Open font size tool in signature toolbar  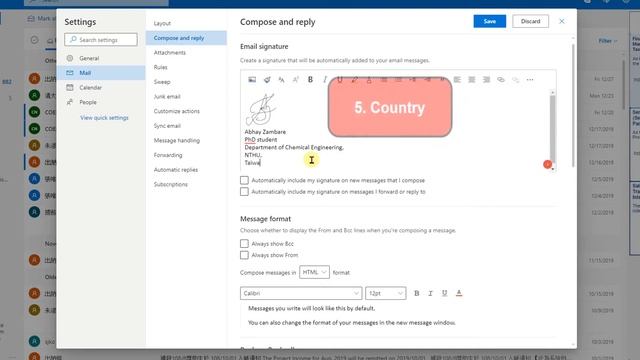click(x=281, y=80)
